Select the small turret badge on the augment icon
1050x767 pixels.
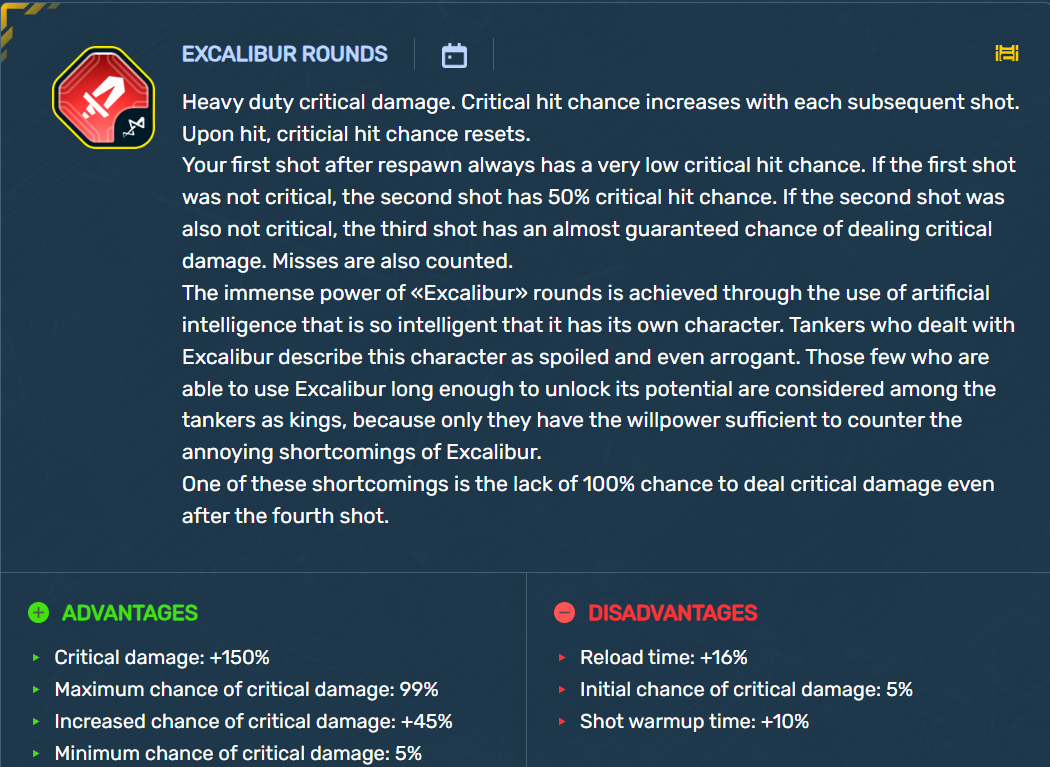point(135,126)
